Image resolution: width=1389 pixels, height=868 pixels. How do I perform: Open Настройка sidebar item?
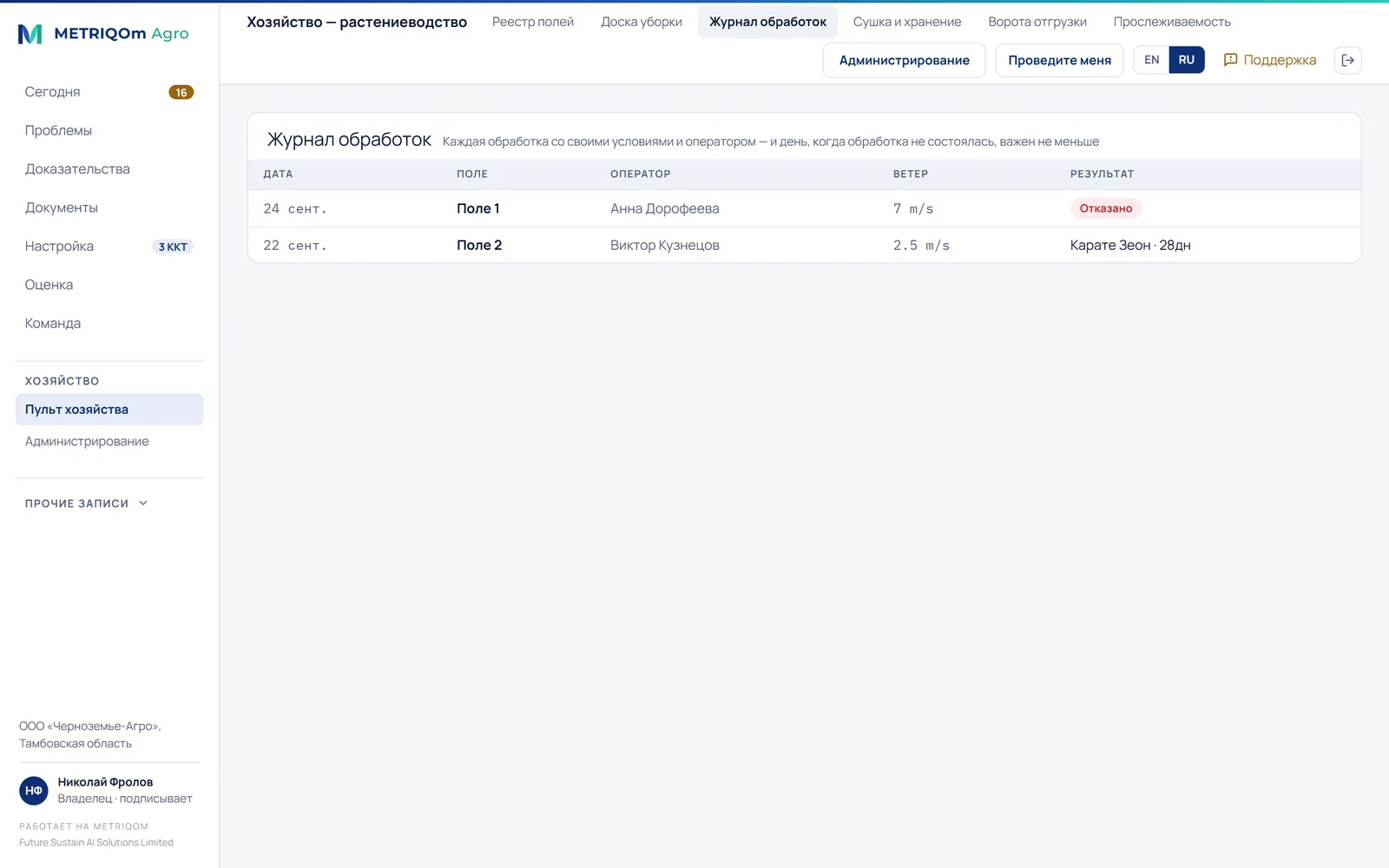(x=109, y=247)
